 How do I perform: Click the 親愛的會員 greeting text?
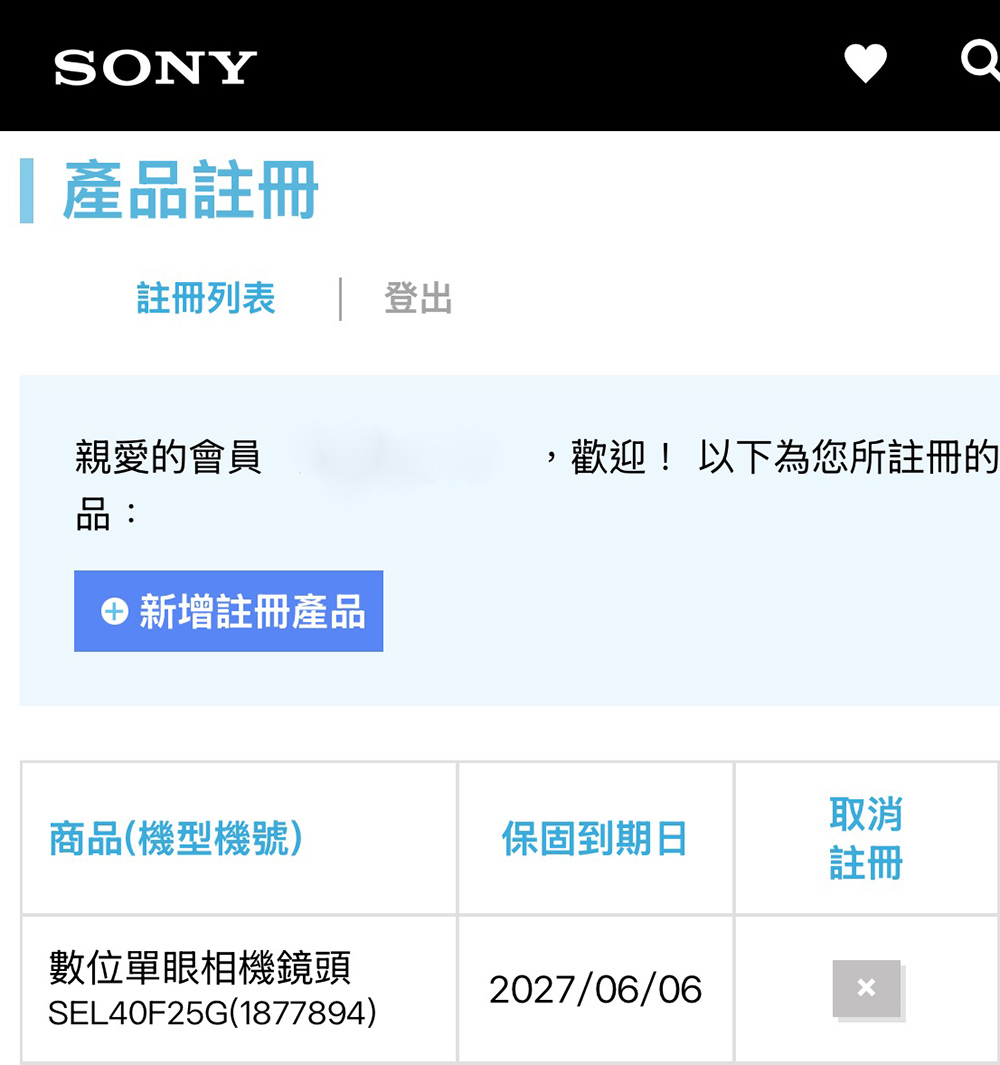tap(168, 459)
